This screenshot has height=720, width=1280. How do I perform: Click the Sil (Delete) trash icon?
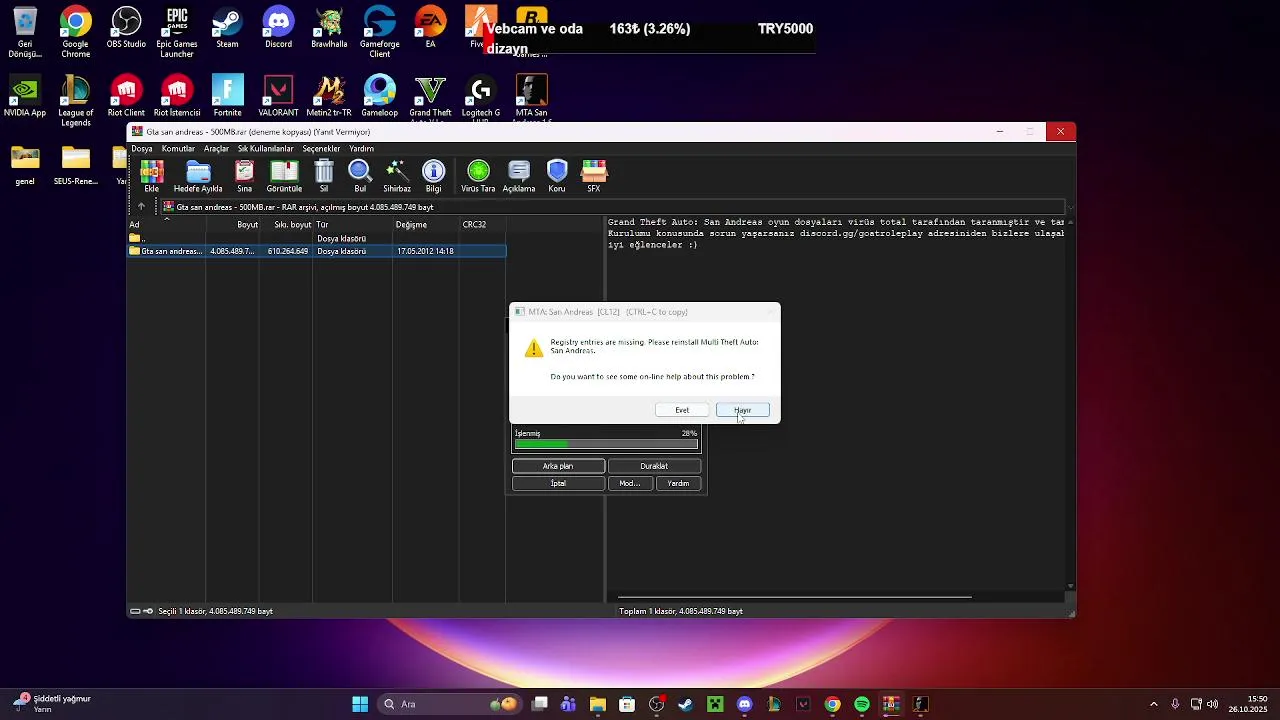pyautogui.click(x=324, y=176)
